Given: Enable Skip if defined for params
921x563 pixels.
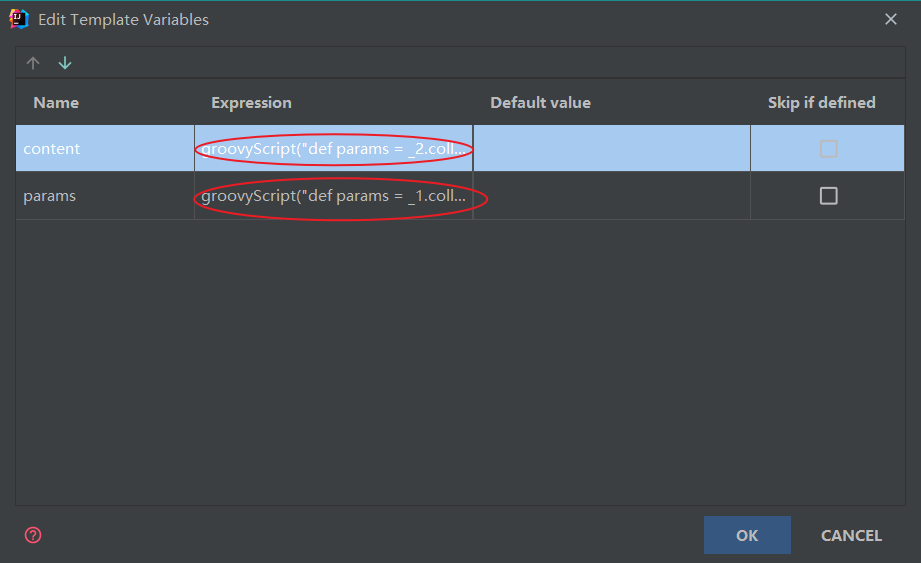Looking at the screenshot, I should click(x=828, y=196).
